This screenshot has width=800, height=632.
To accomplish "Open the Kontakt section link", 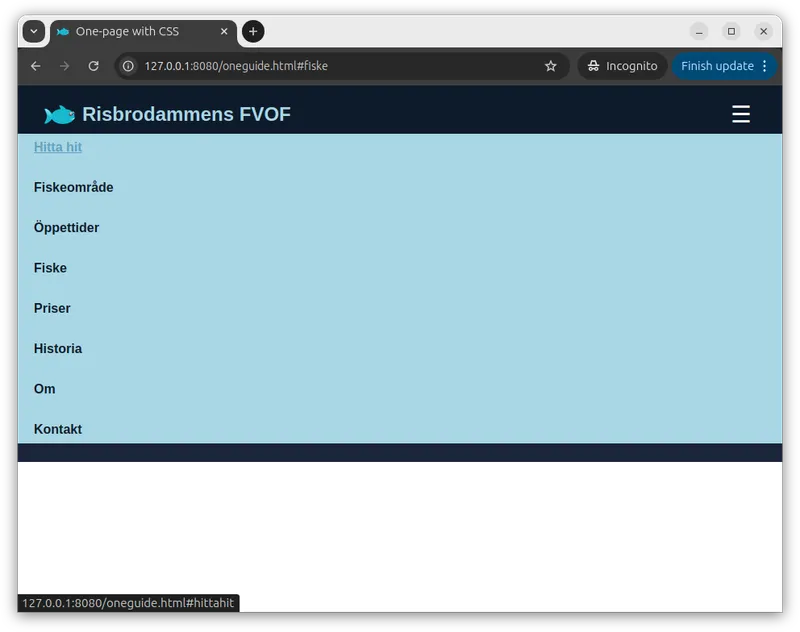I will 58,429.
